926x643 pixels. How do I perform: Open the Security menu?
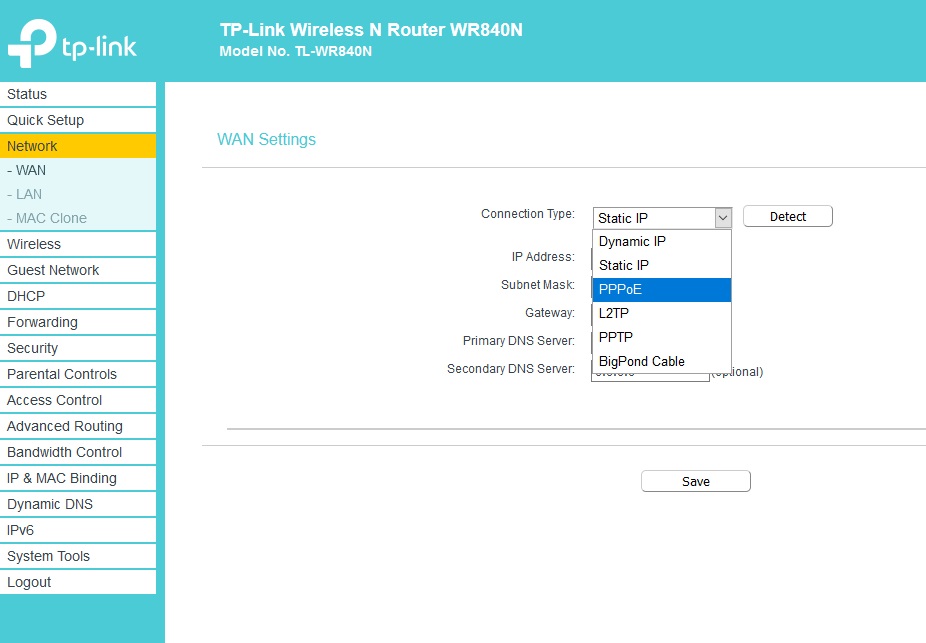coord(78,348)
